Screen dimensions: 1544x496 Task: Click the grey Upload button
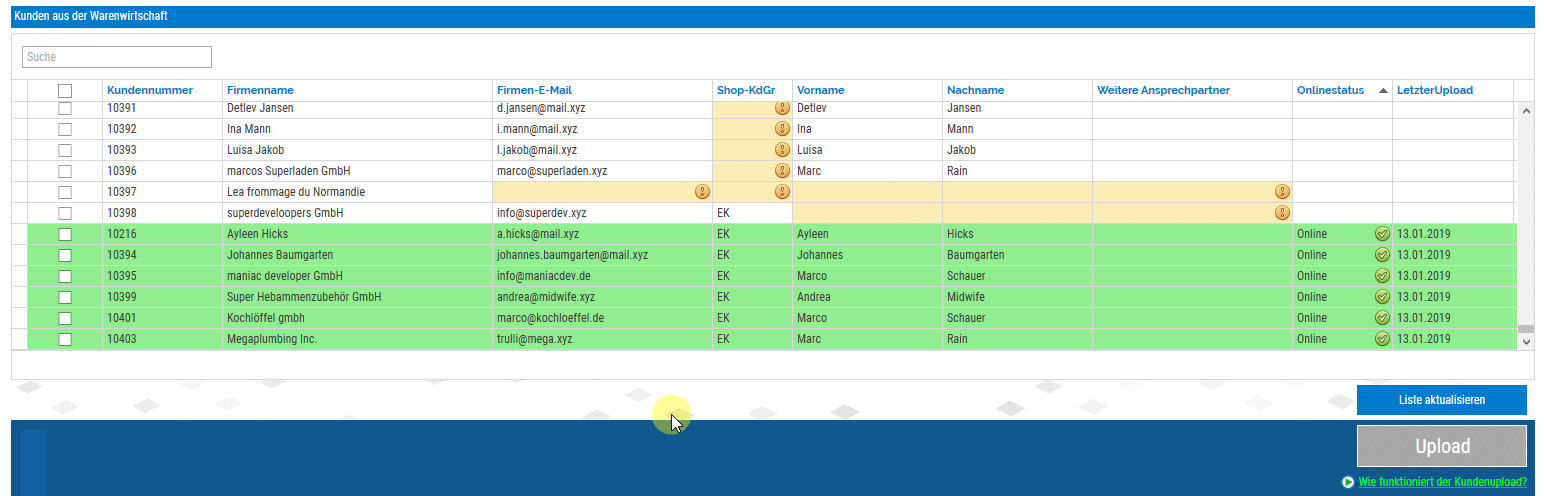[1441, 446]
